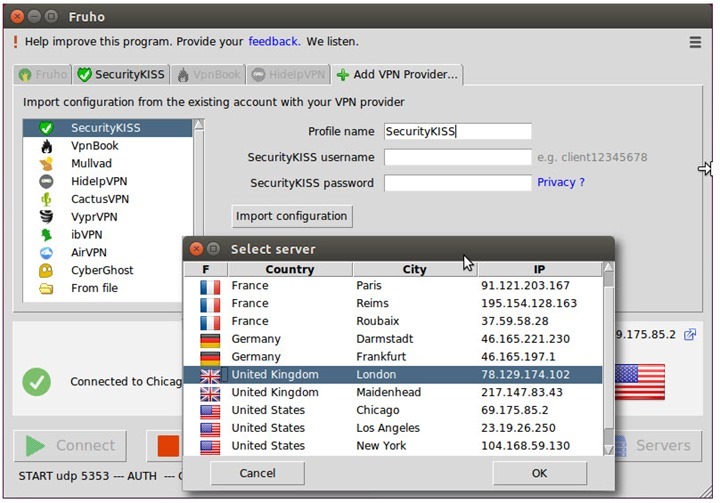The width and height of the screenshot is (720, 503).
Task: Focus the SecurityKISS username field
Action: (457, 157)
